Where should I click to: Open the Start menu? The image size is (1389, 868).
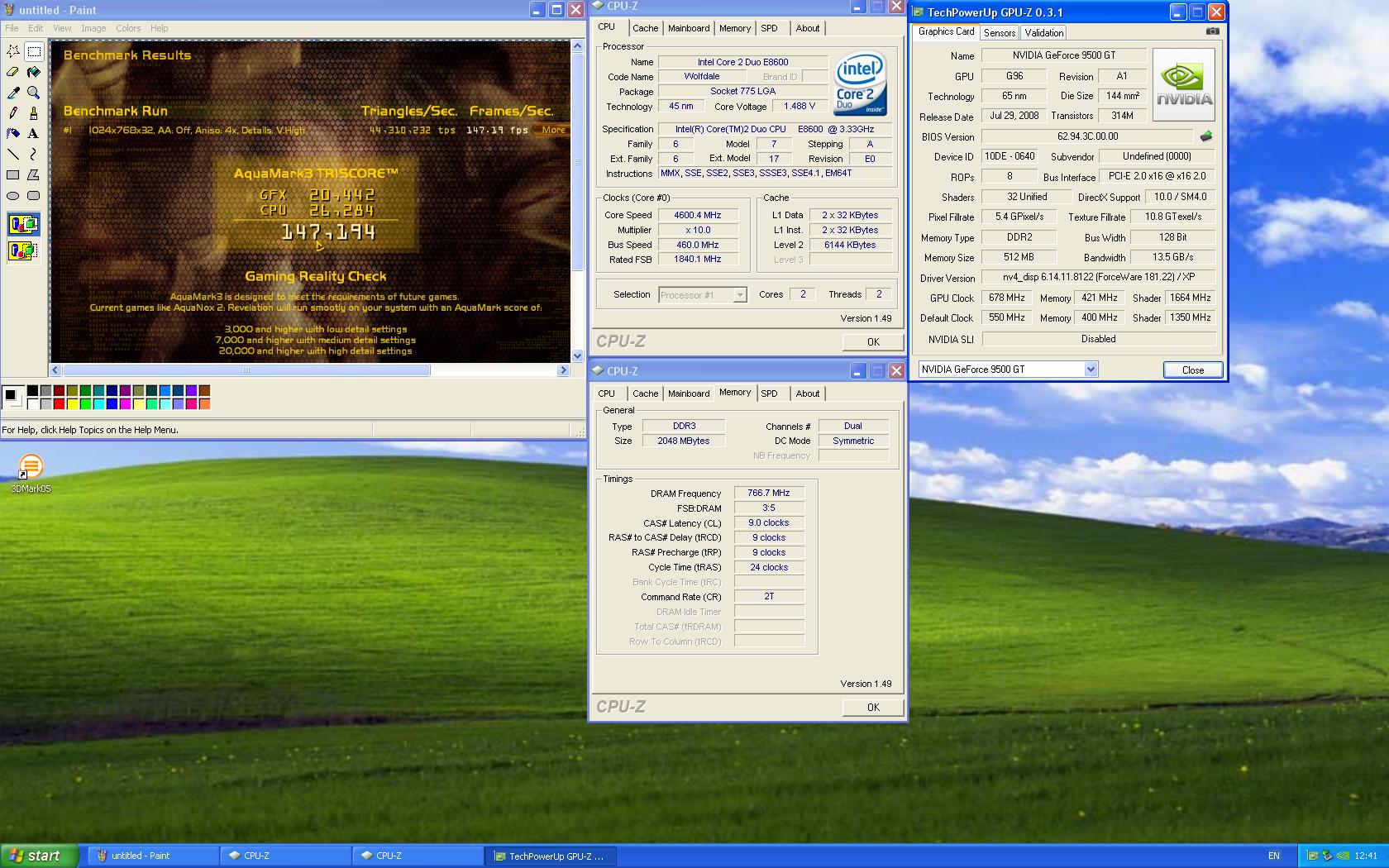pyautogui.click(x=40, y=856)
